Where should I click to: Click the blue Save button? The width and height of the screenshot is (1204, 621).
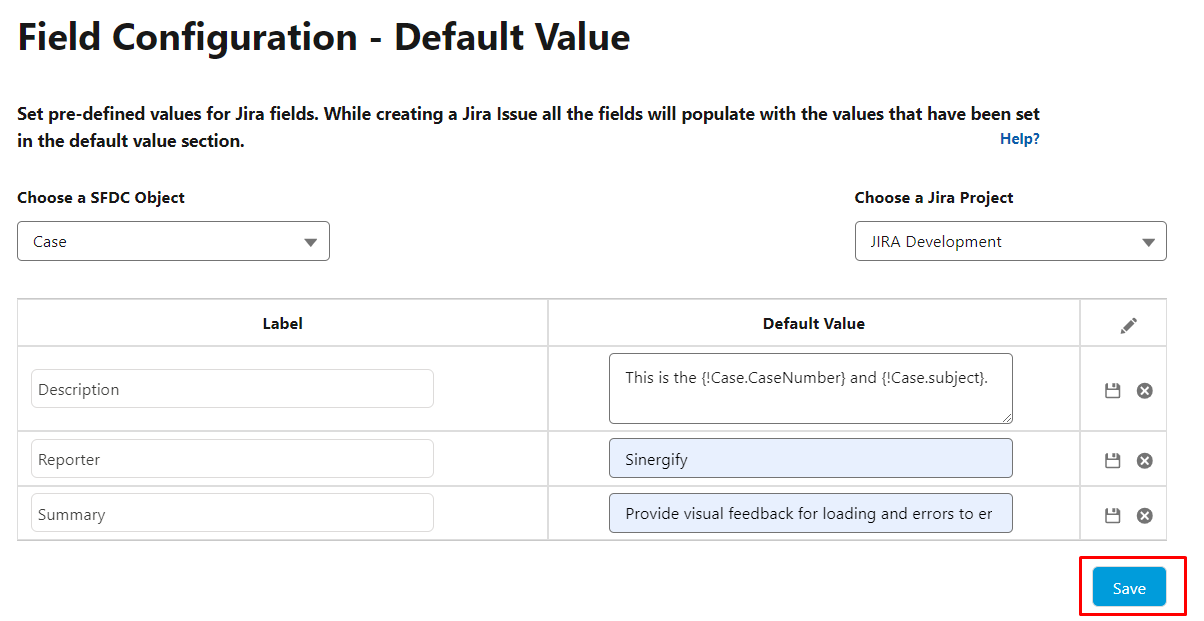pyautogui.click(x=1129, y=587)
